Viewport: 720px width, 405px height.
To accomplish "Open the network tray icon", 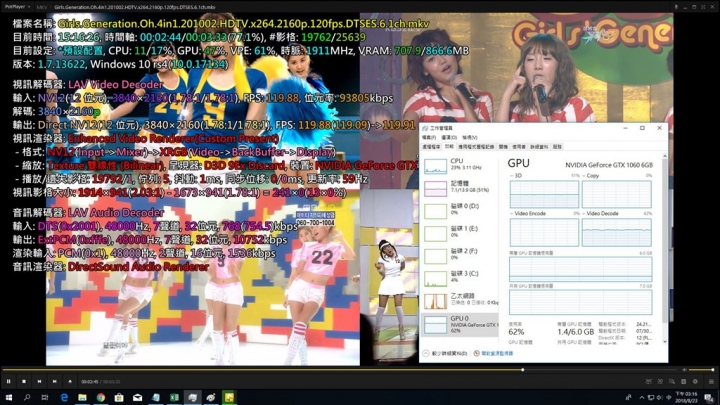I will 651,397.
